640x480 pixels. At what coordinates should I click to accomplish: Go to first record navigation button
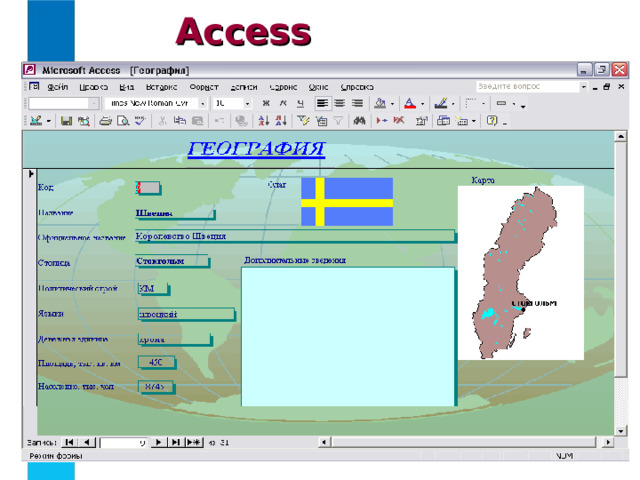click(x=69, y=442)
